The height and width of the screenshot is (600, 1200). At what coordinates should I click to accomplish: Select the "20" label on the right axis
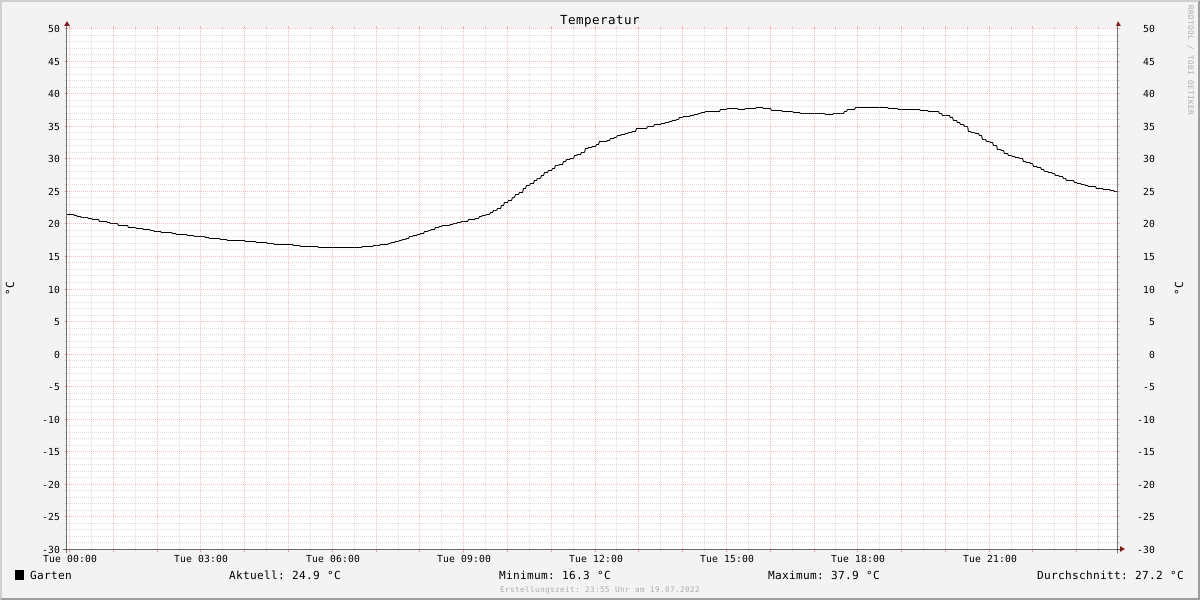[1149, 224]
